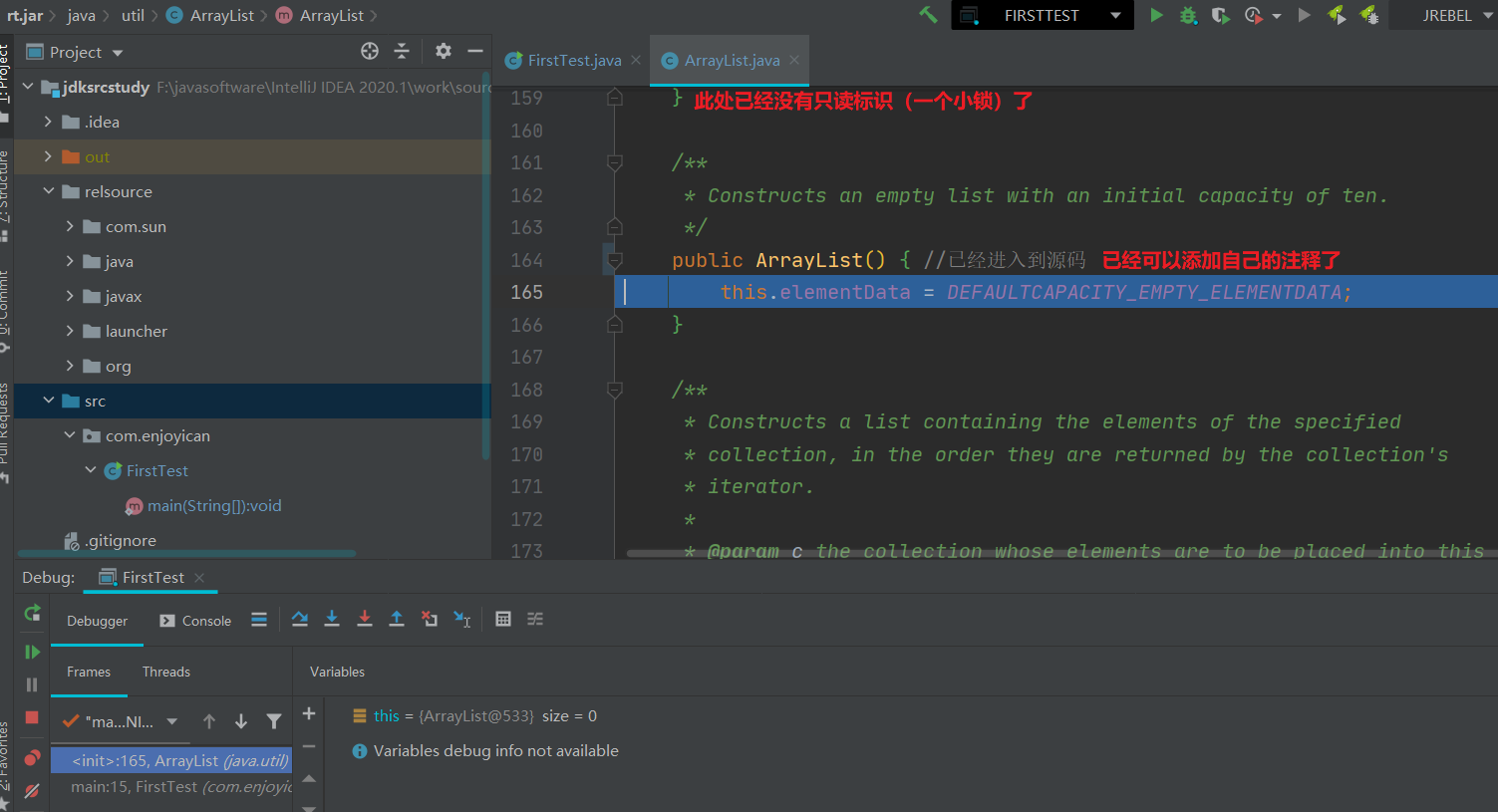Image resolution: width=1498 pixels, height=812 pixels.
Task: Run with JRebel rocket icon
Action: point(1337,15)
